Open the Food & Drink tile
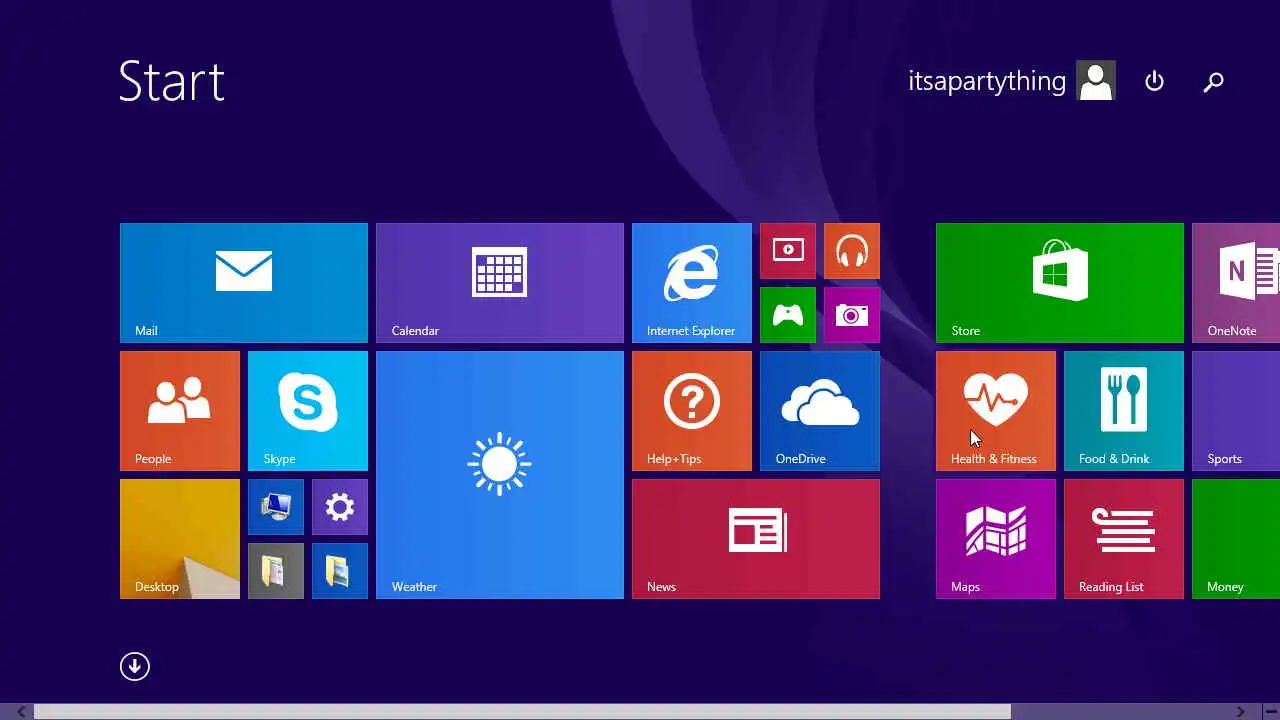The height and width of the screenshot is (720, 1280). tap(1124, 411)
